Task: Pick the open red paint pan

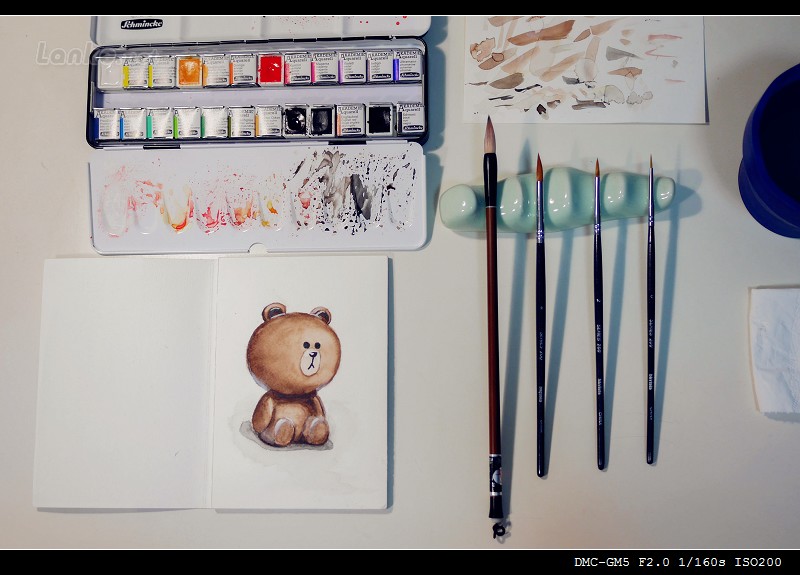Action: click(270, 69)
